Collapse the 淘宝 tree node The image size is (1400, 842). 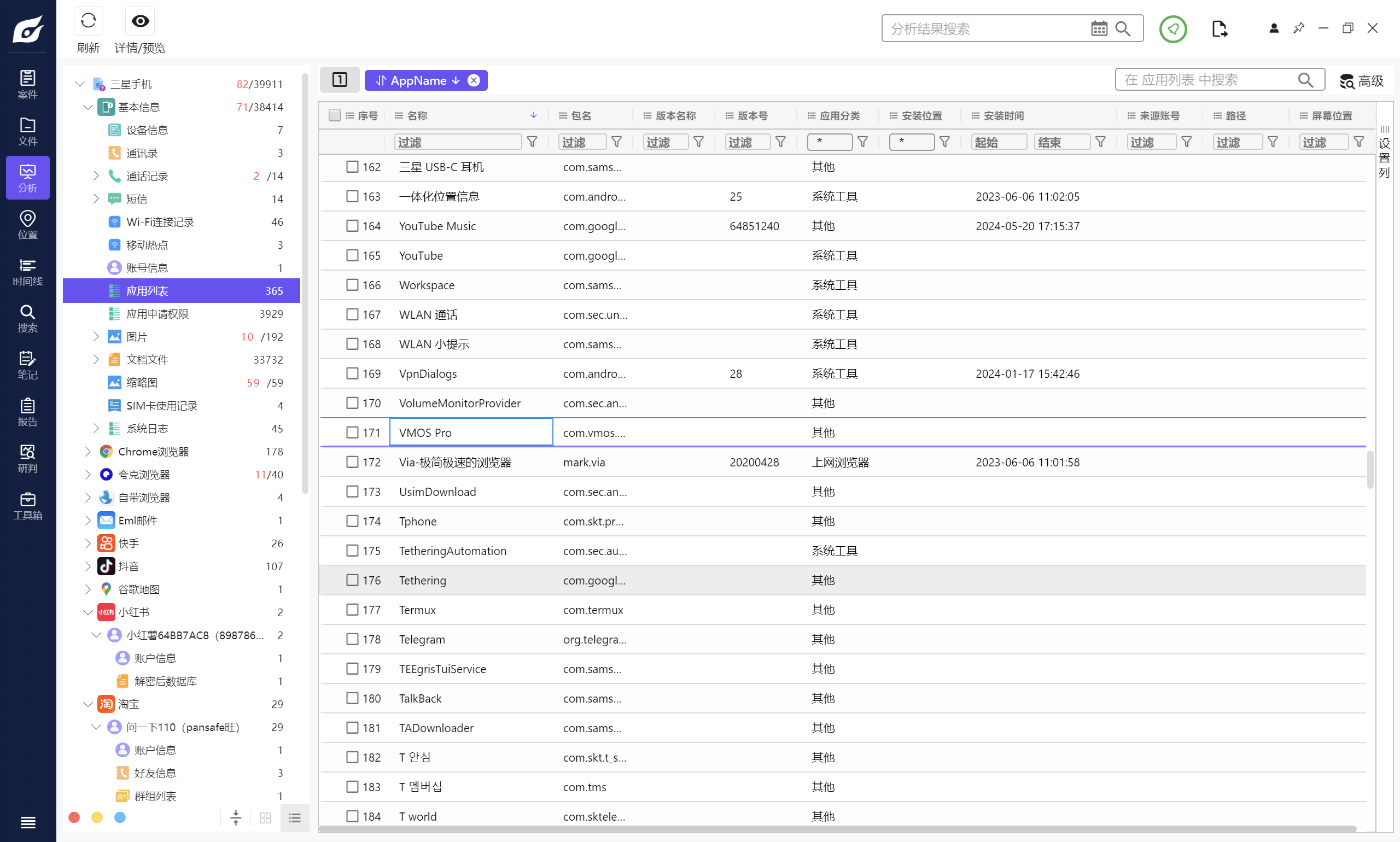88,704
